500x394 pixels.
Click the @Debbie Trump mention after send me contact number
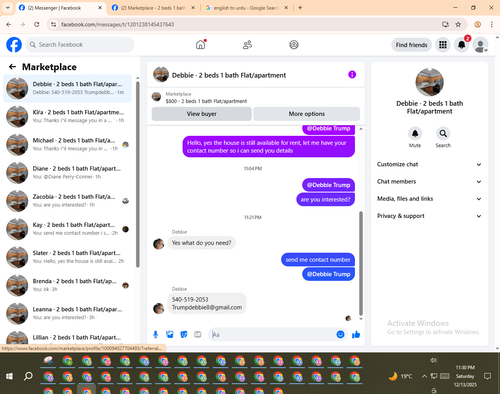pos(328,274)
